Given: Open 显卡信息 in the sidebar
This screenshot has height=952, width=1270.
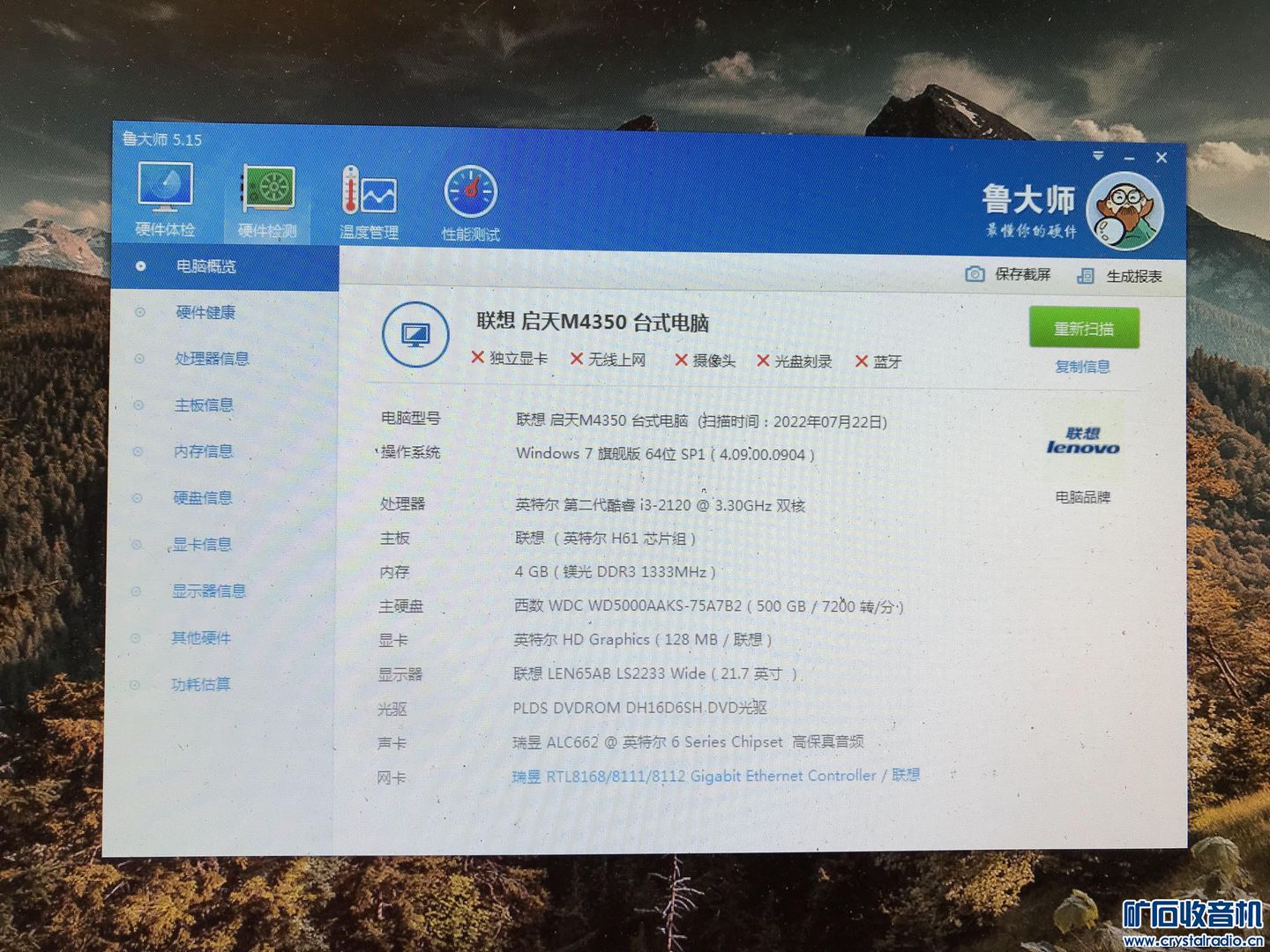Looking at the screenshot, I should [202, 545].
